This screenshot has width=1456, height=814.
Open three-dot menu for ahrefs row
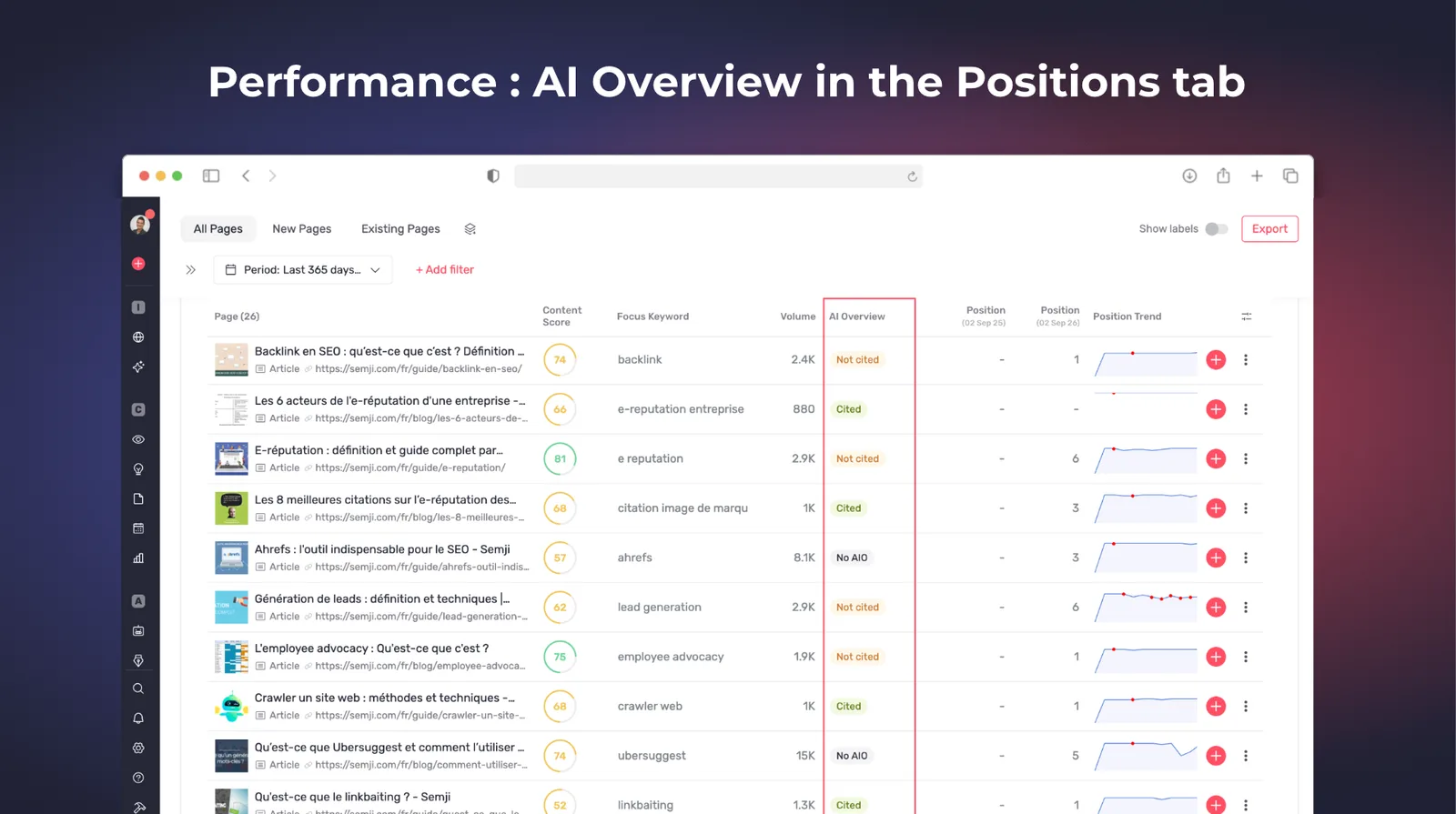pyautogui.click(x=1246, y=558)
